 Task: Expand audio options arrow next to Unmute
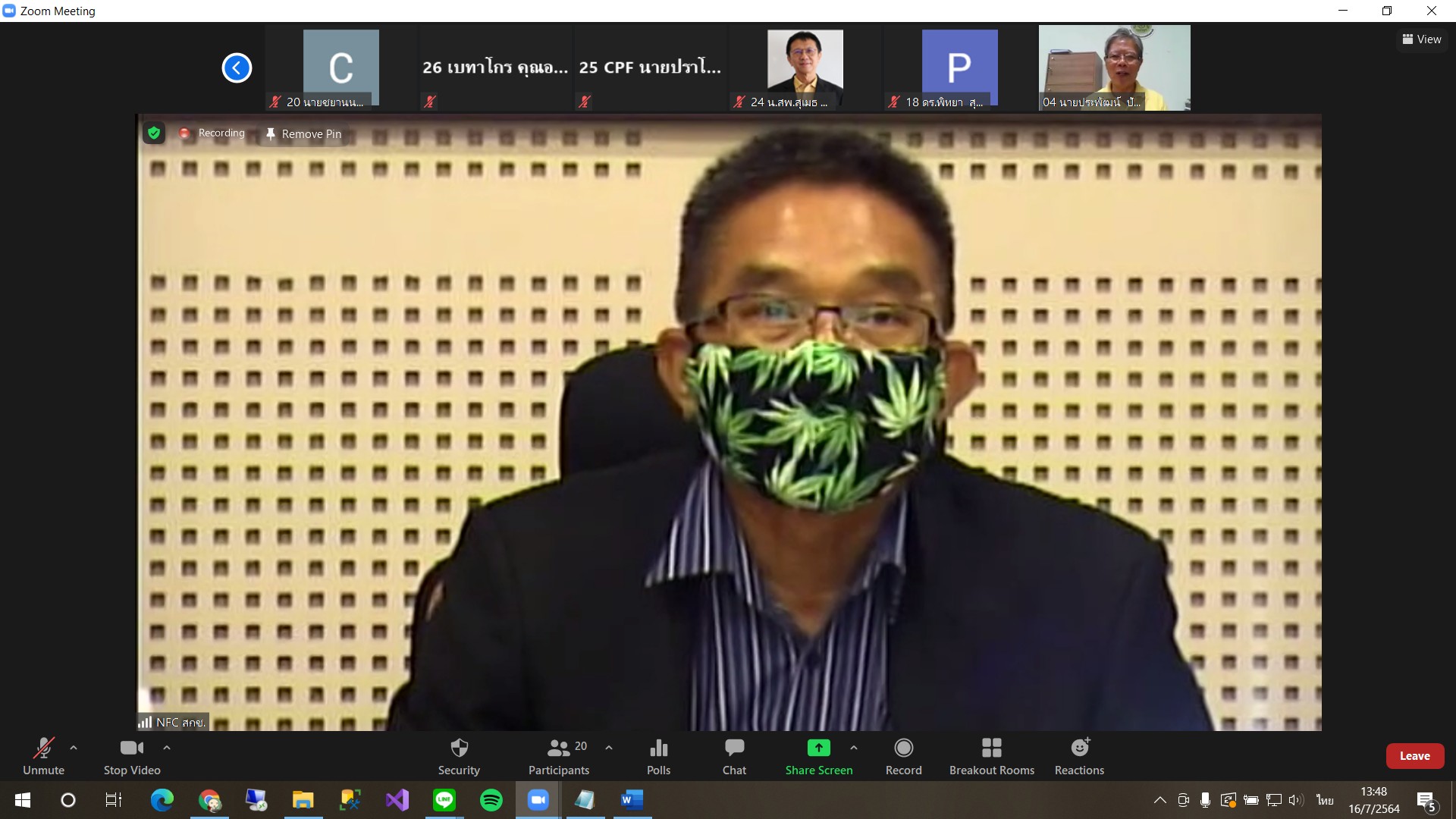[x=74, y=748]
